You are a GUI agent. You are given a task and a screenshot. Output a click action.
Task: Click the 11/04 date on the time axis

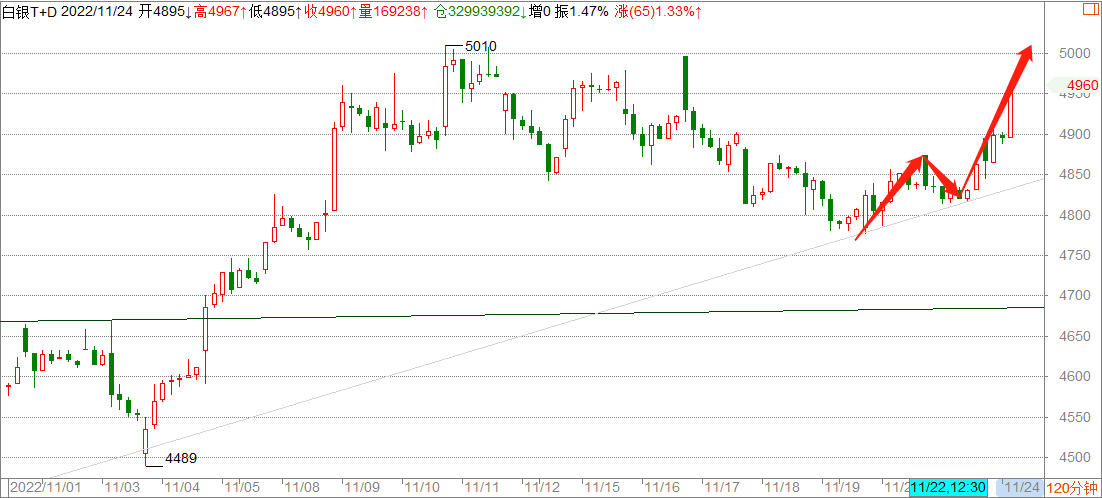tap(184, 487)
